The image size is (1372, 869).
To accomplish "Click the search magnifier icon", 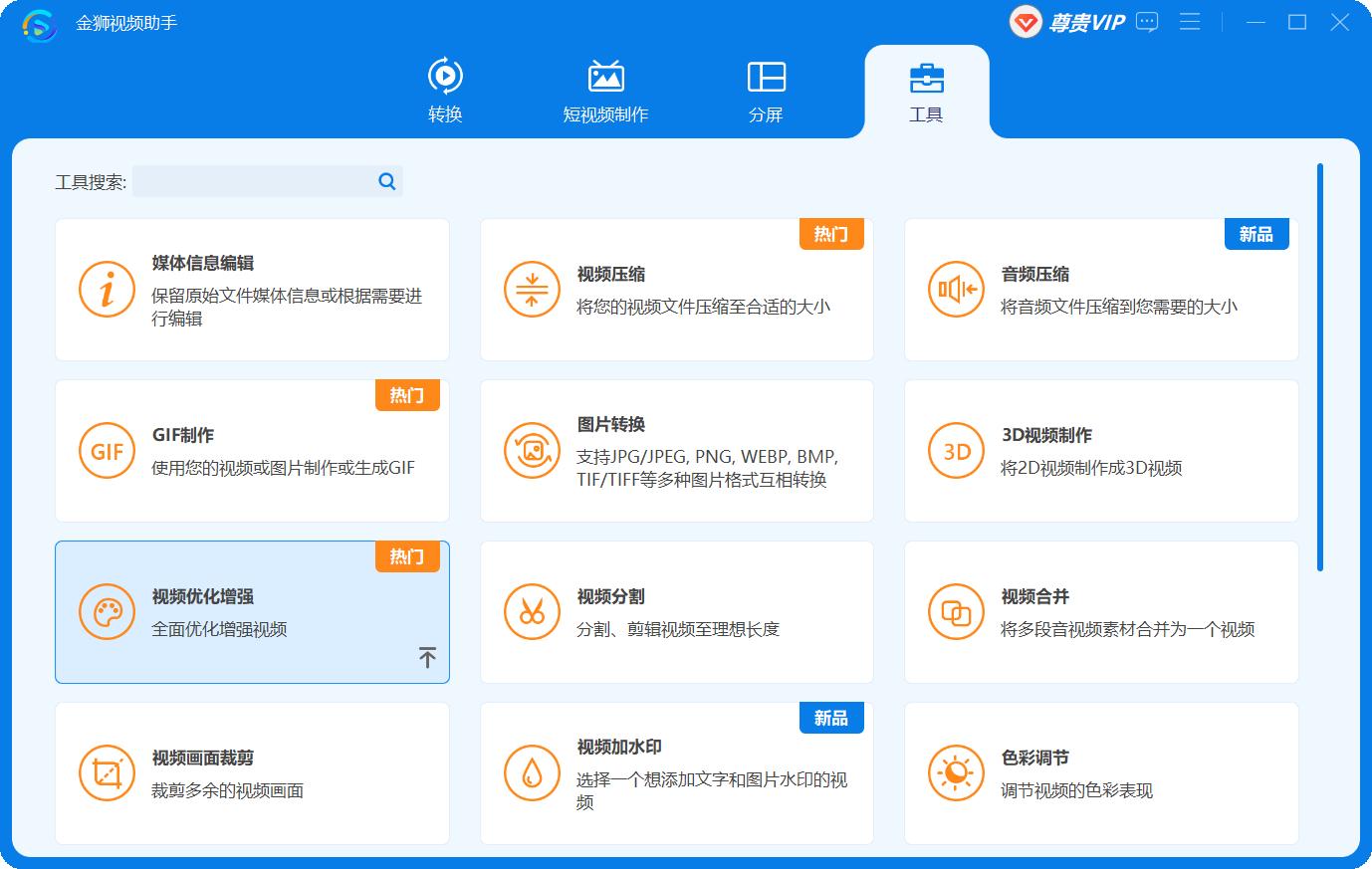I will (x=385, y=181).
